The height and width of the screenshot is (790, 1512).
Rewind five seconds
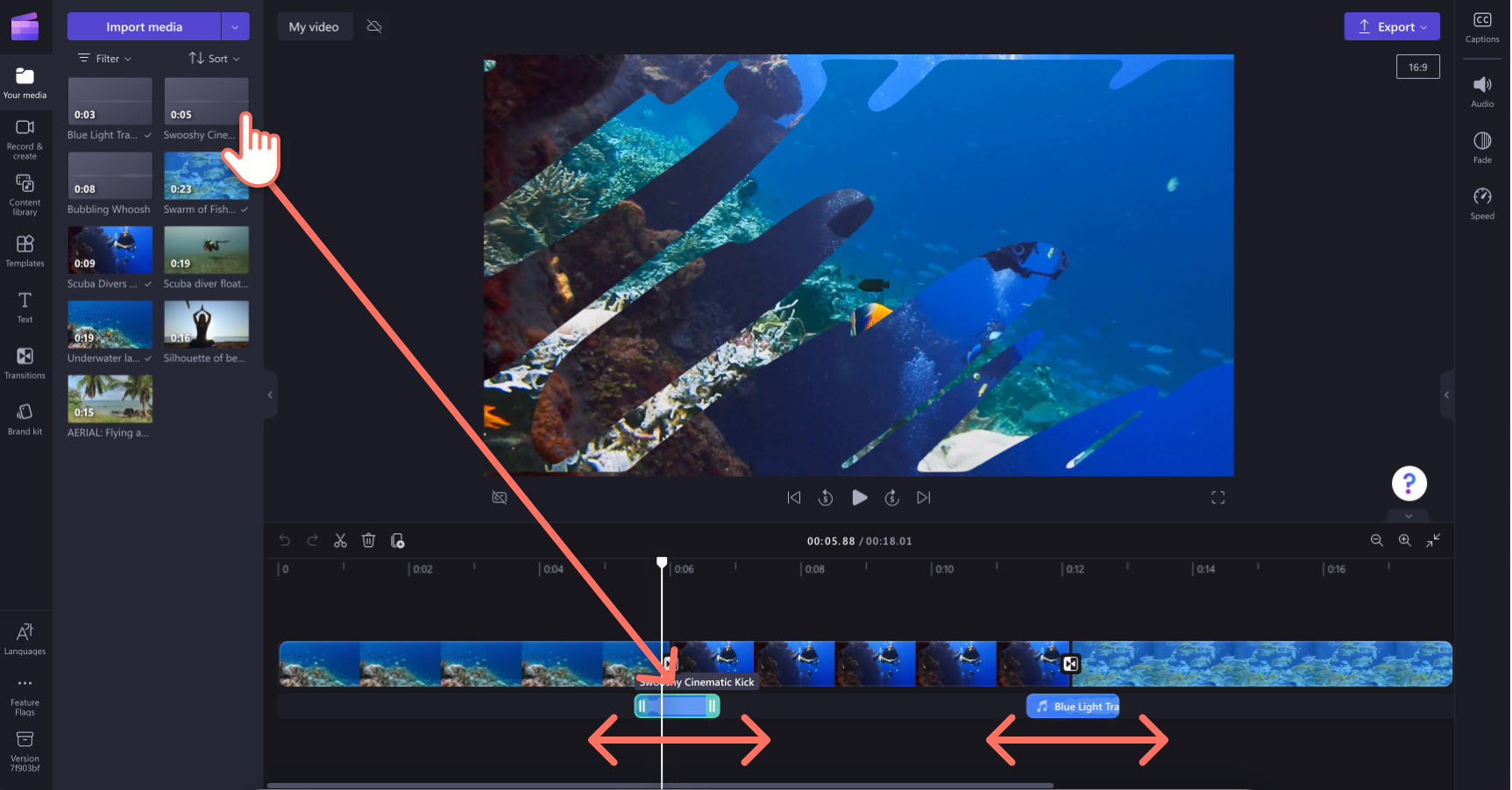click(x=826, y=497)
